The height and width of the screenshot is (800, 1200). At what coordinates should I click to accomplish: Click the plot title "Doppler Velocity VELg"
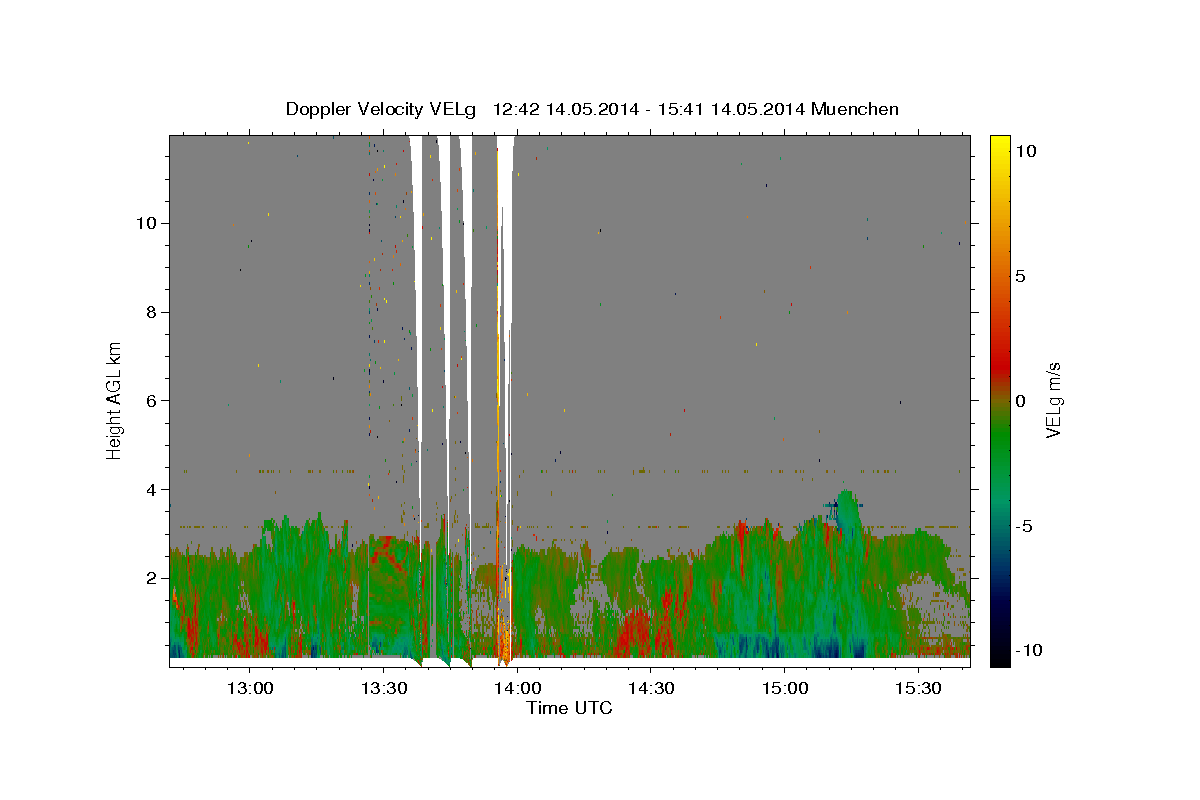tap(381, 109)
